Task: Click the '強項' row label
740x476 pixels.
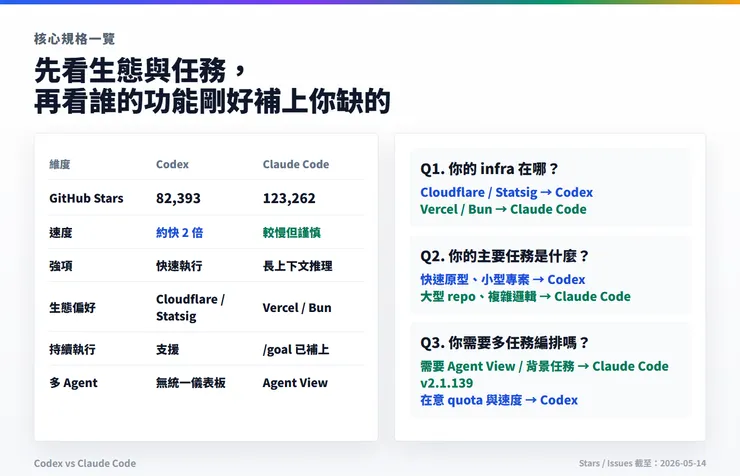Action: click(x=61, y=266)
